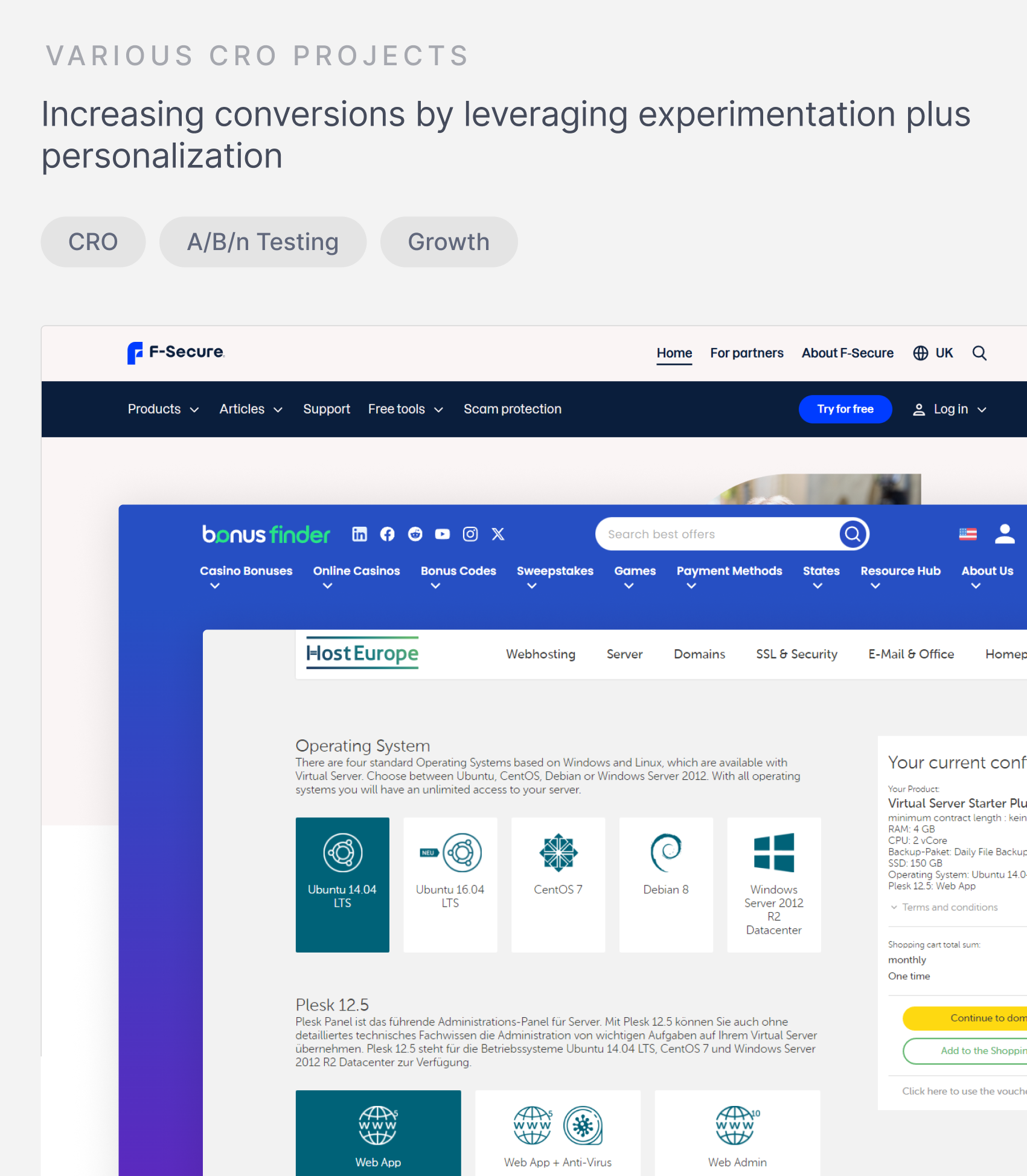Open bonusfinder X (Twitter) icon
1027x1176 pixels.
click(498, 534)
